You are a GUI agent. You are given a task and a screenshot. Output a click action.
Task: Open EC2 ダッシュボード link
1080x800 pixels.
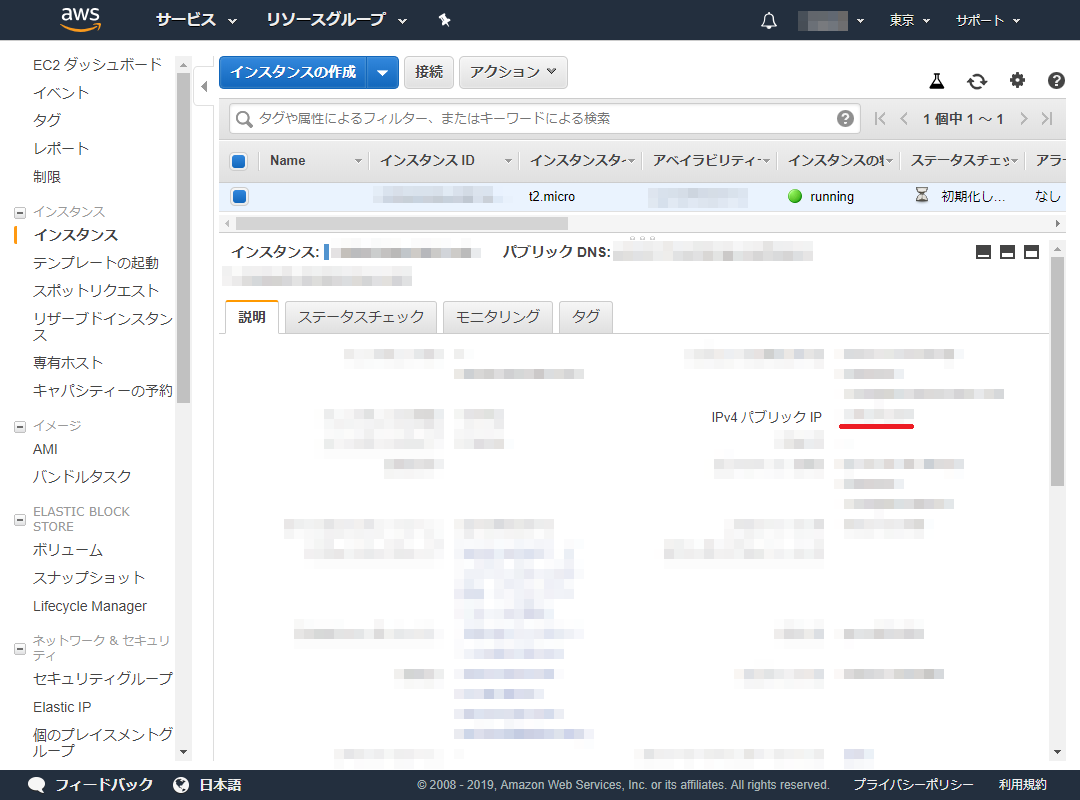(x=97, y=65)
